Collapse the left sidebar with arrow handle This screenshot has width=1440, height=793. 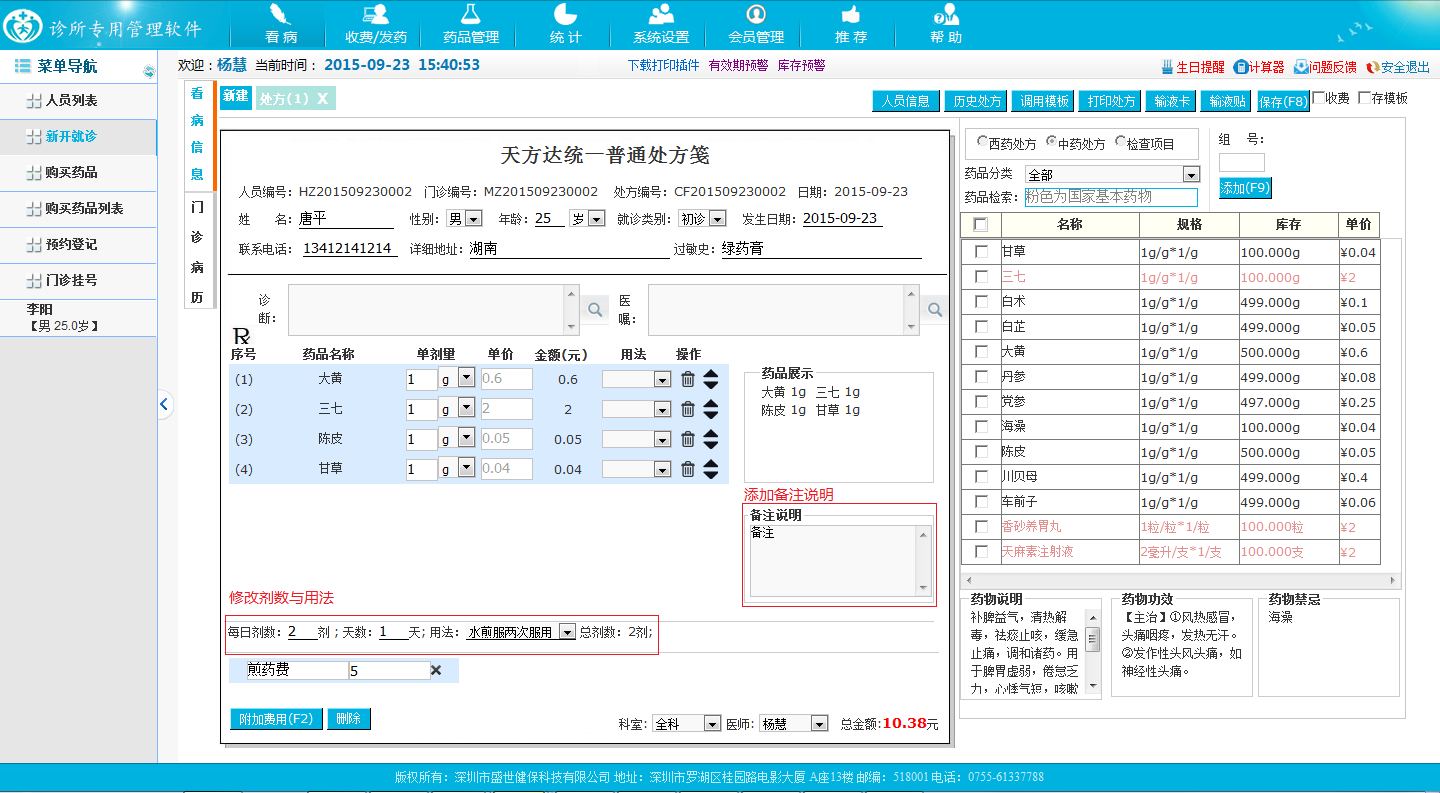pyautogui.click(x=165, y=404)
